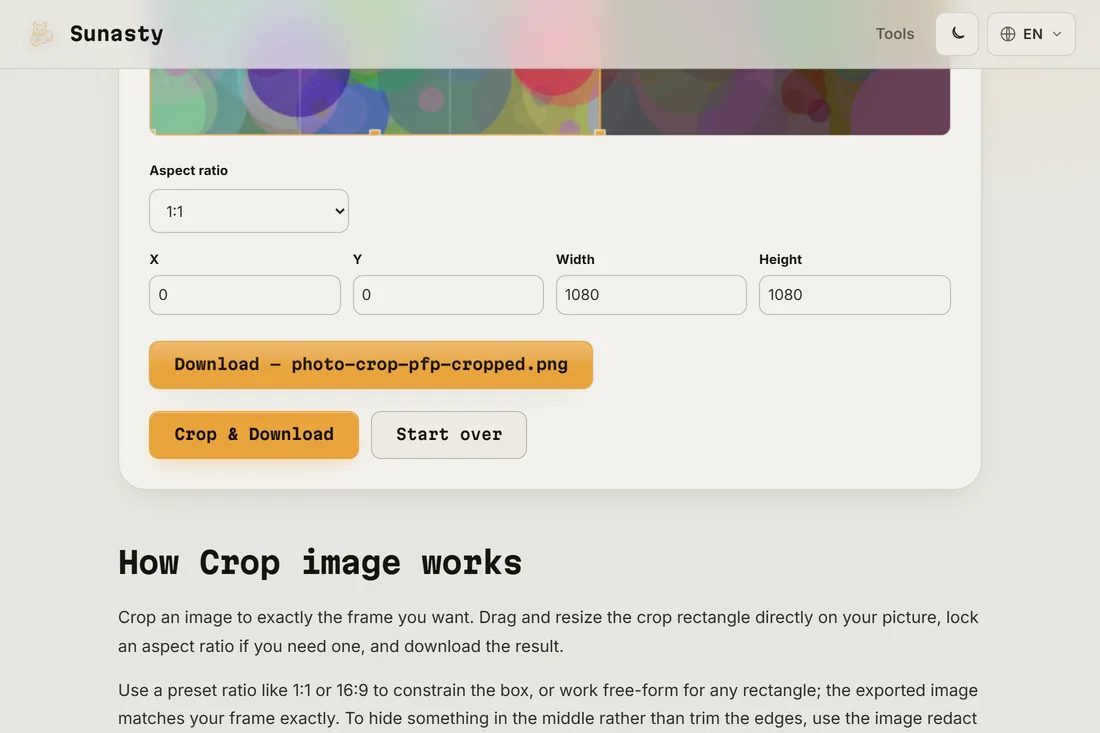Open the Sunasty home link text
Screen dimensions: 1100x733
(116, 34)
